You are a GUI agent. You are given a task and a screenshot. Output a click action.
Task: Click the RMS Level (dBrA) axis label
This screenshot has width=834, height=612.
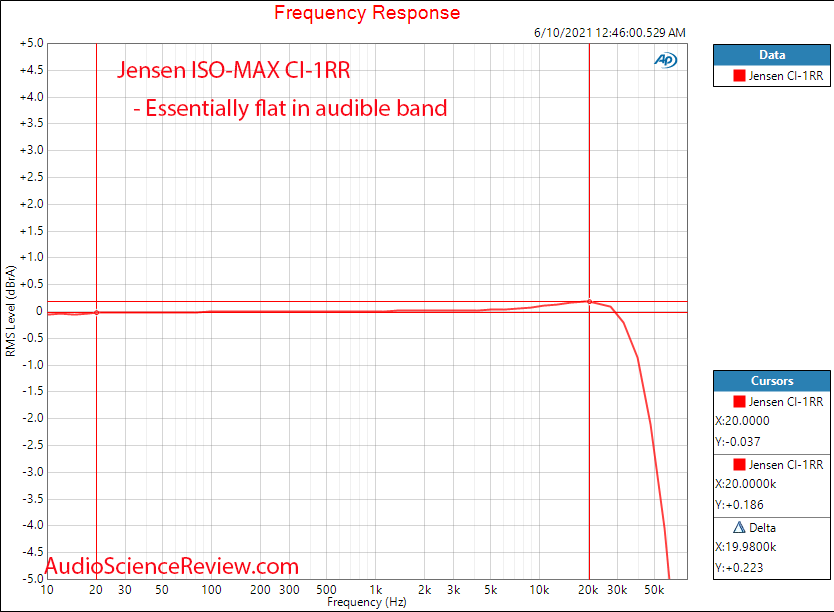[11, 311]
